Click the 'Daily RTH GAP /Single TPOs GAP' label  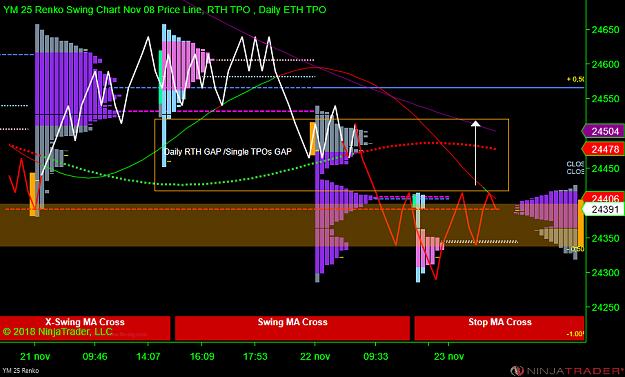pos(228,151)
